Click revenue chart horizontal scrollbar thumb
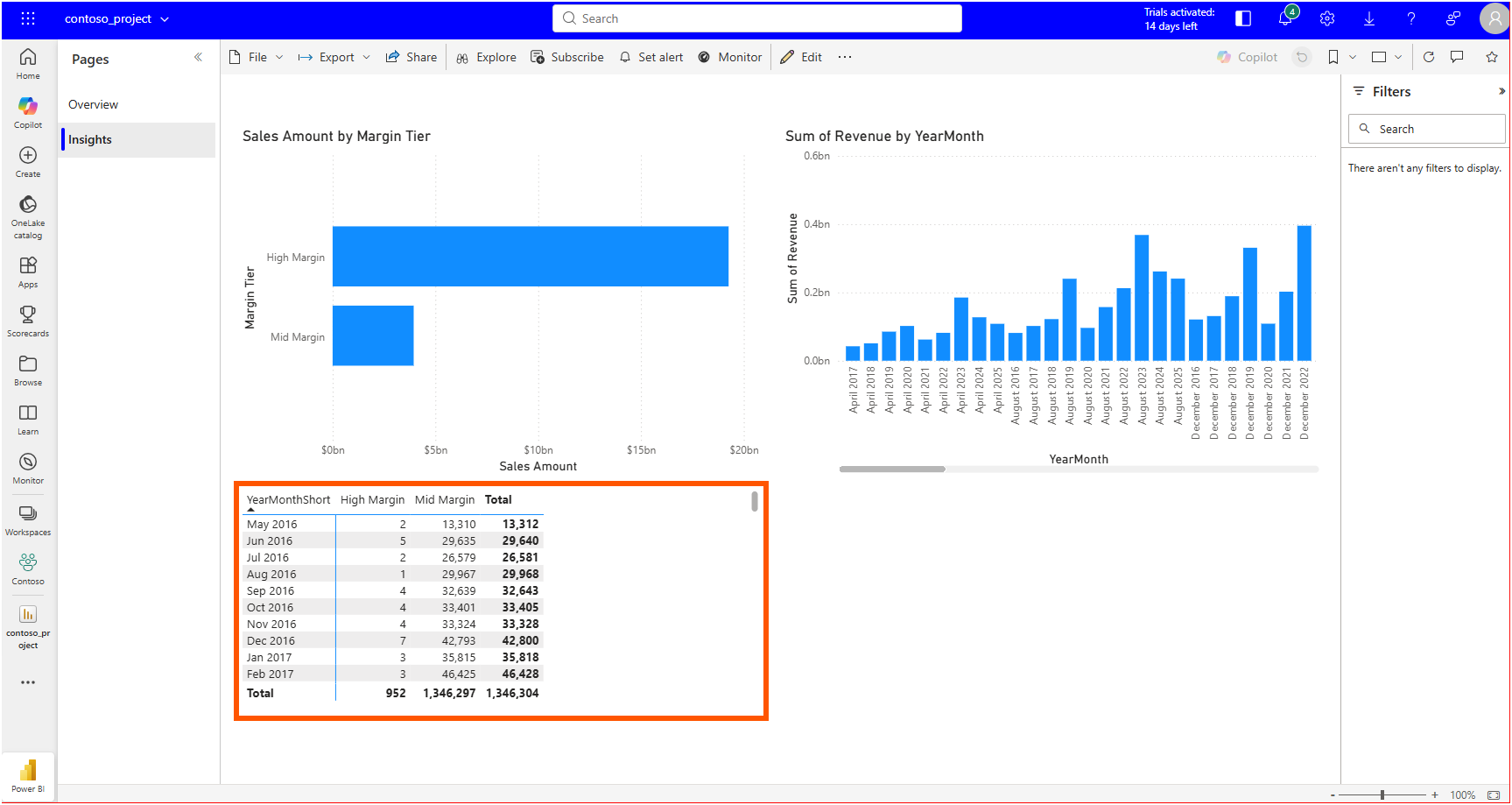This screenshot has width=1512, height=805. coord(892,470)
